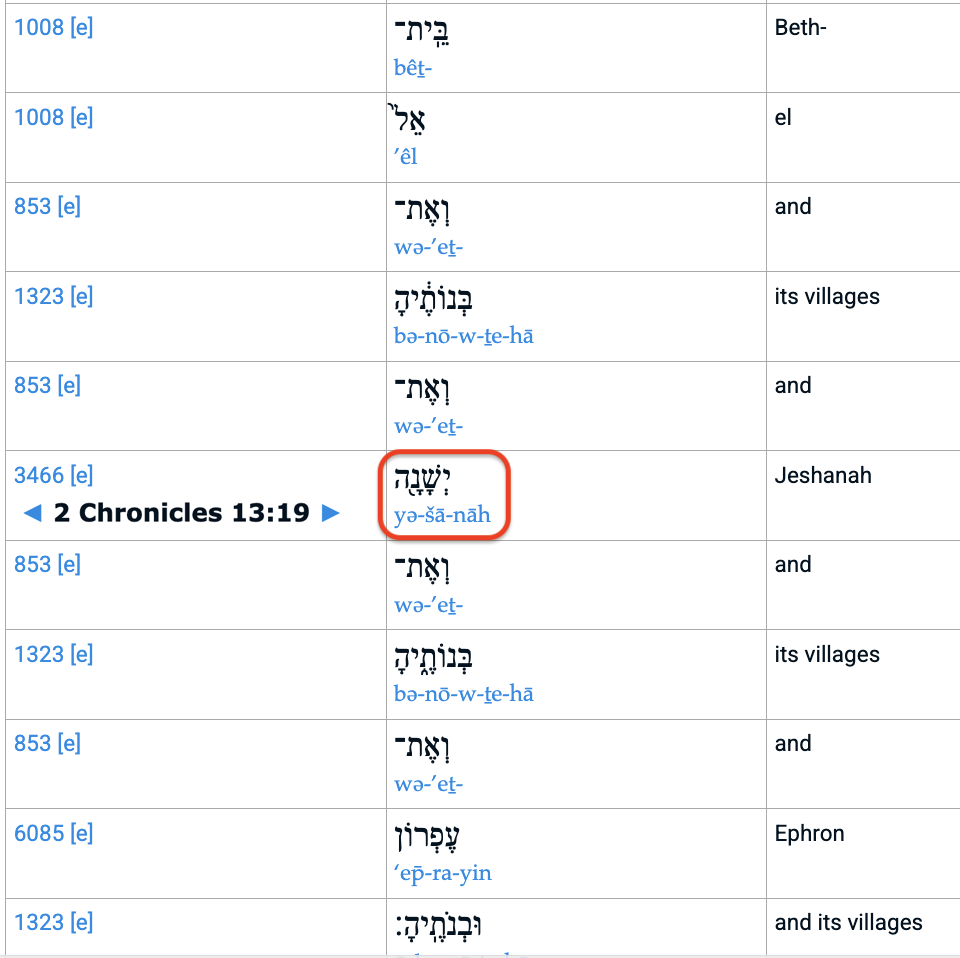Click 2 Chronicles 13:19 heading
This screenshot has height=958, width=960.
[x=182, y=513]
